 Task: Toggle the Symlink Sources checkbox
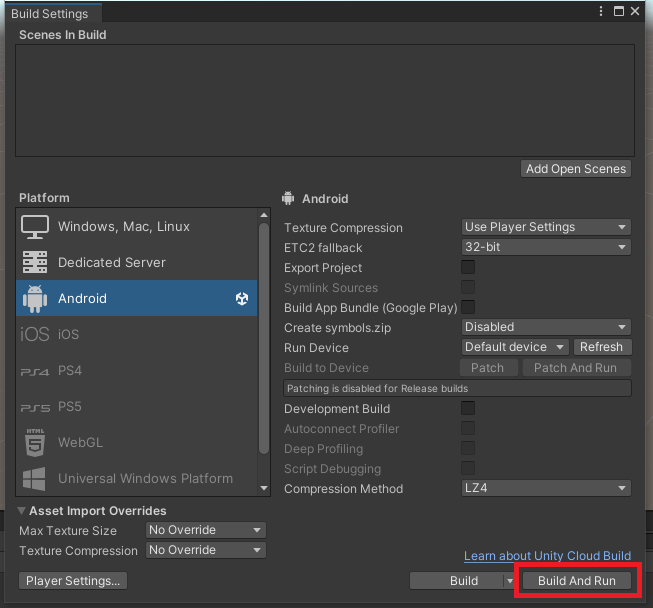(468, 287)
